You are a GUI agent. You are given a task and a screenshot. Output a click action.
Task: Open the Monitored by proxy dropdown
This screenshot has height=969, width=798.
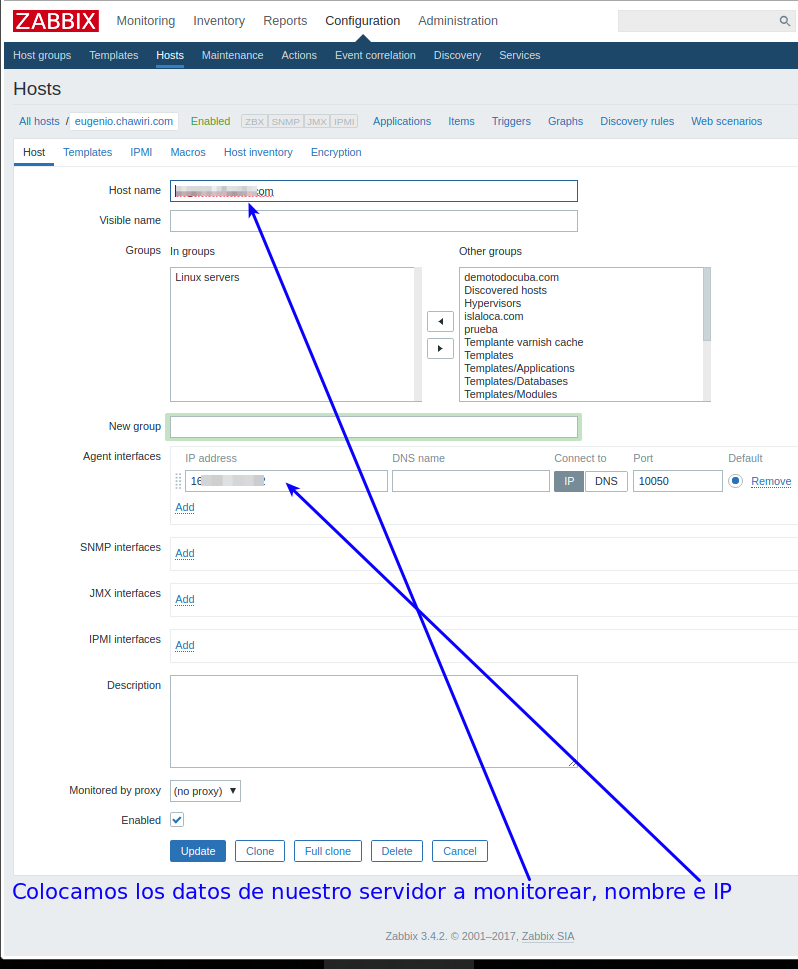[205, 791]
